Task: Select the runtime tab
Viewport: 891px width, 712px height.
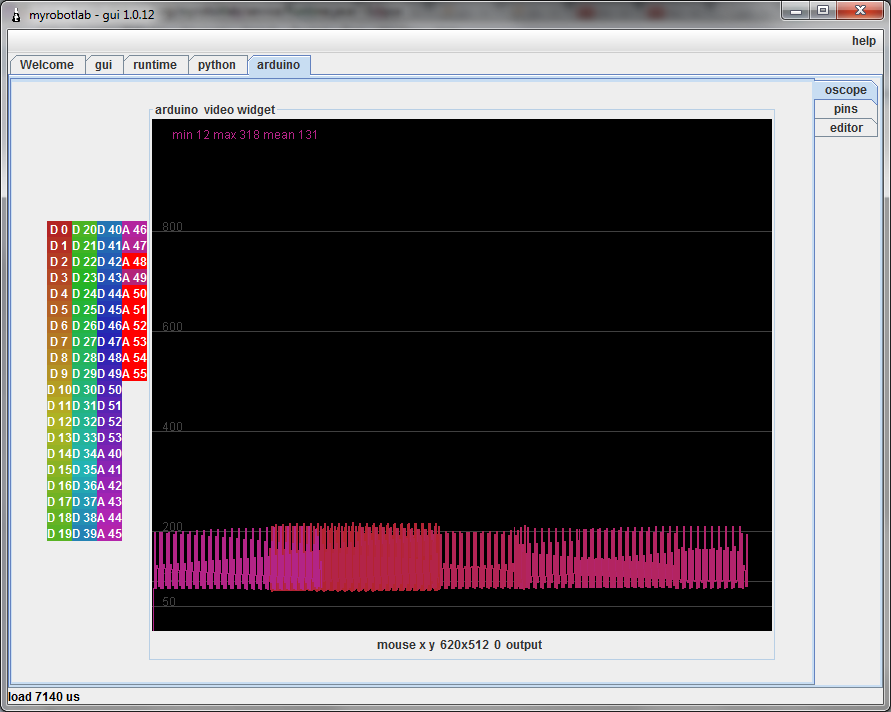Action: [155, 65]
